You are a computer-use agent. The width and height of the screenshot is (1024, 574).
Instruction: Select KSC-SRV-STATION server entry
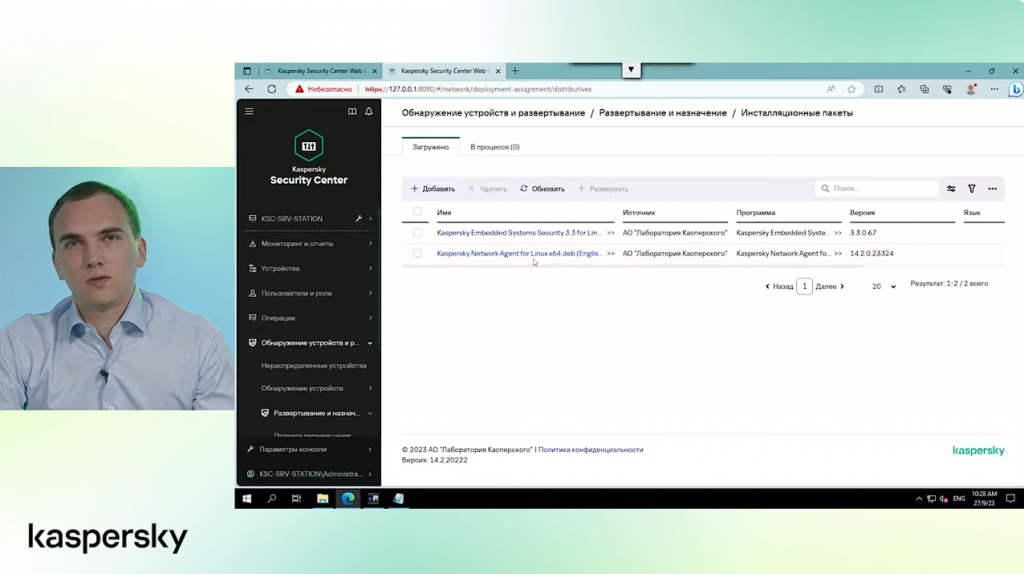pyautogui.click(x=292, y=219)
